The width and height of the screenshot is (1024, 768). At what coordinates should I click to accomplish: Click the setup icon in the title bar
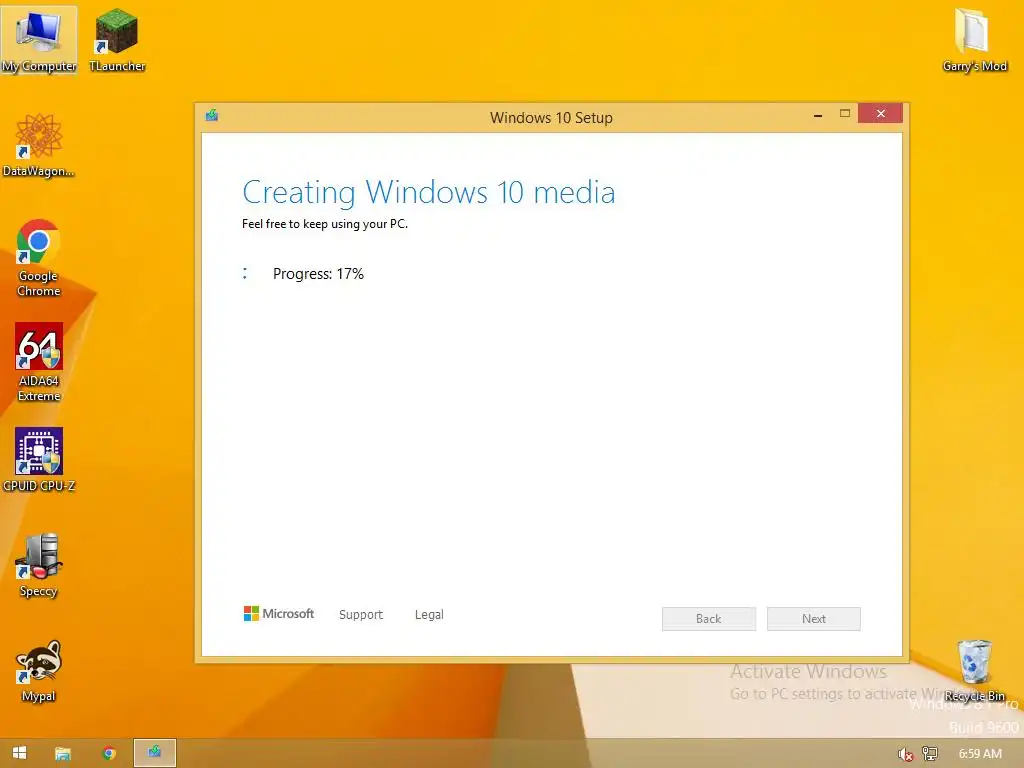(212, 116)
